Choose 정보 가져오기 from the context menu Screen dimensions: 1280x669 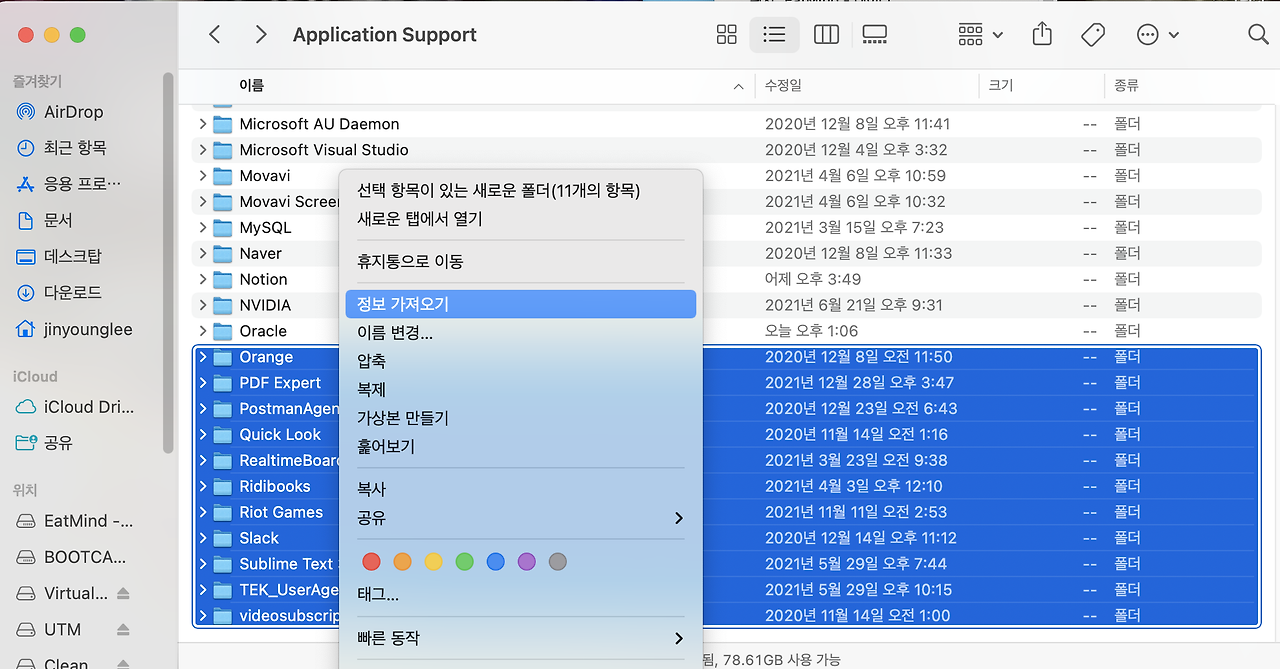point(520,304)
